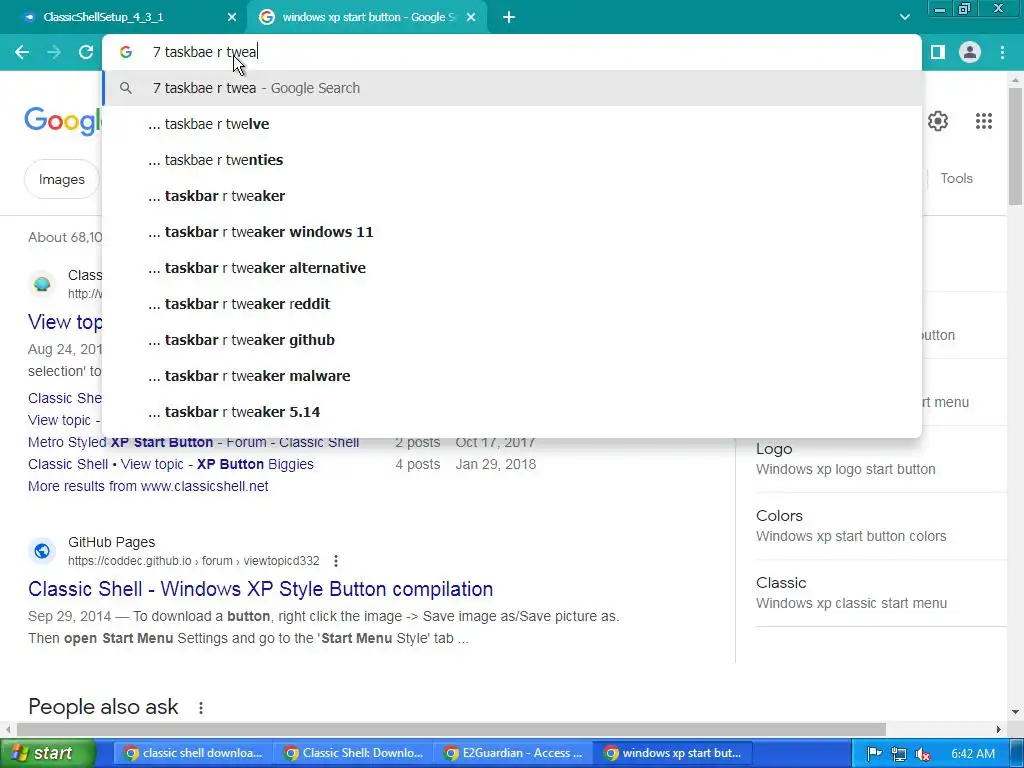1024x768 pixels.
Task: Open People also ask options menu
Action: point(200,707)
